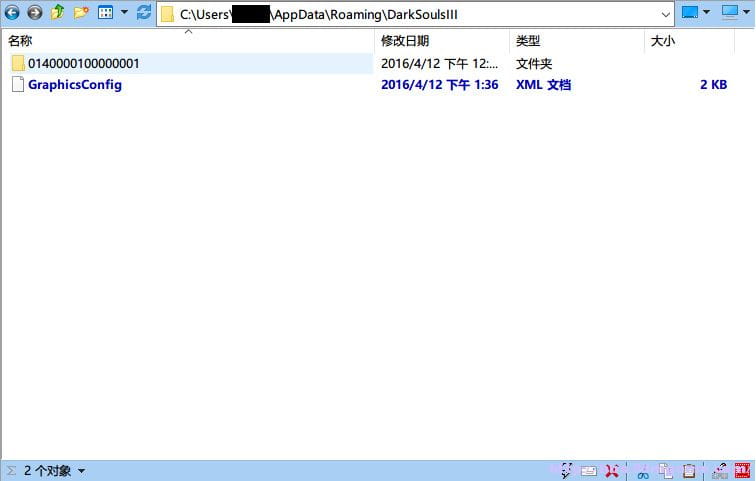
Task: Select the 0140000100000001 folder
Action: pyautogui.click(x=83, y=64)
